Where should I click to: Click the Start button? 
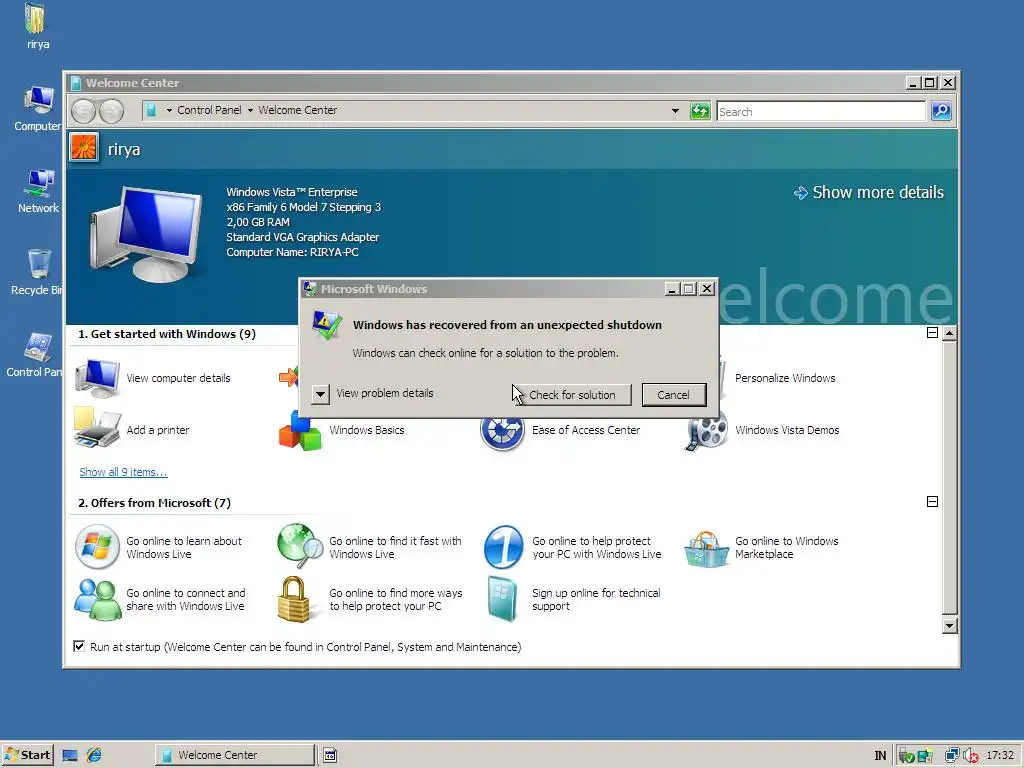(27, 755)
